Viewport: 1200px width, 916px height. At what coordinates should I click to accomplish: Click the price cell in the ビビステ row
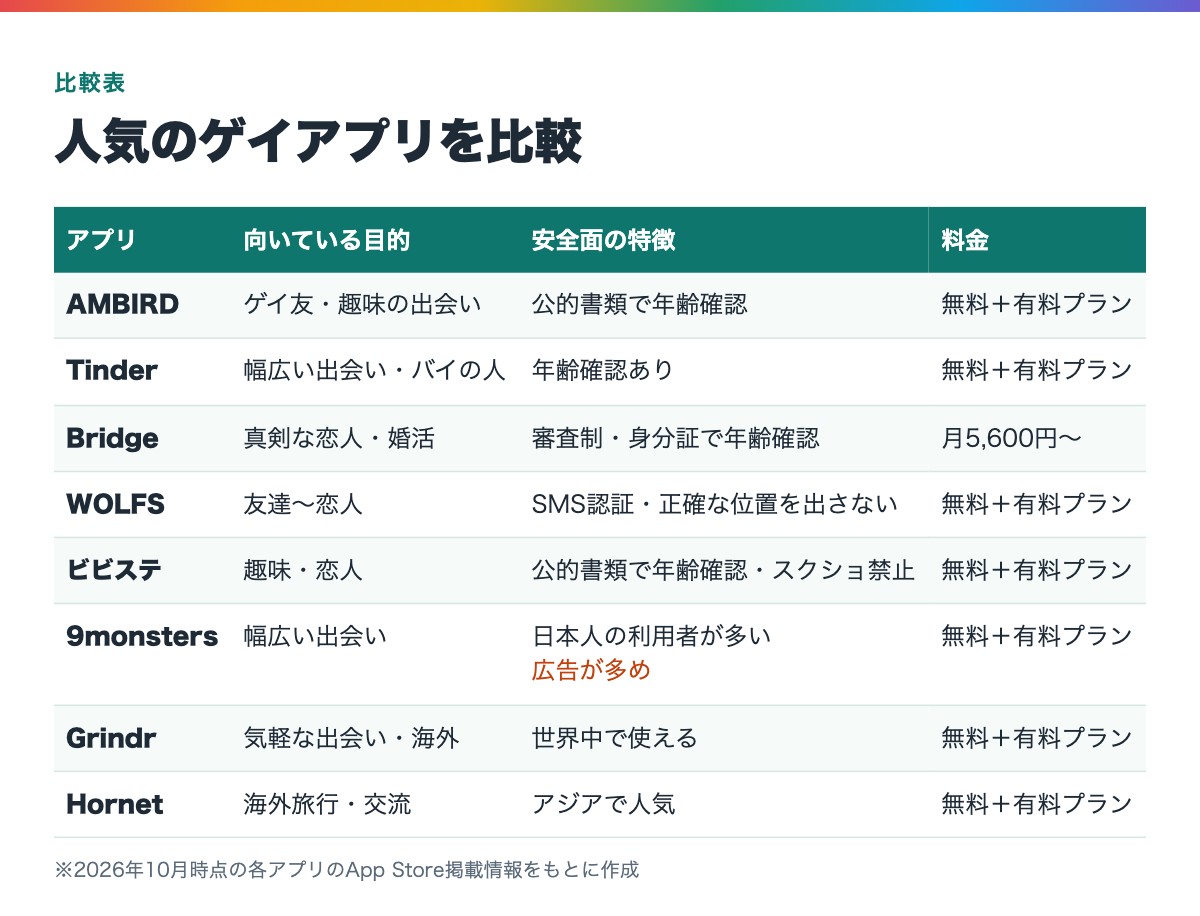coord(1037,570)
